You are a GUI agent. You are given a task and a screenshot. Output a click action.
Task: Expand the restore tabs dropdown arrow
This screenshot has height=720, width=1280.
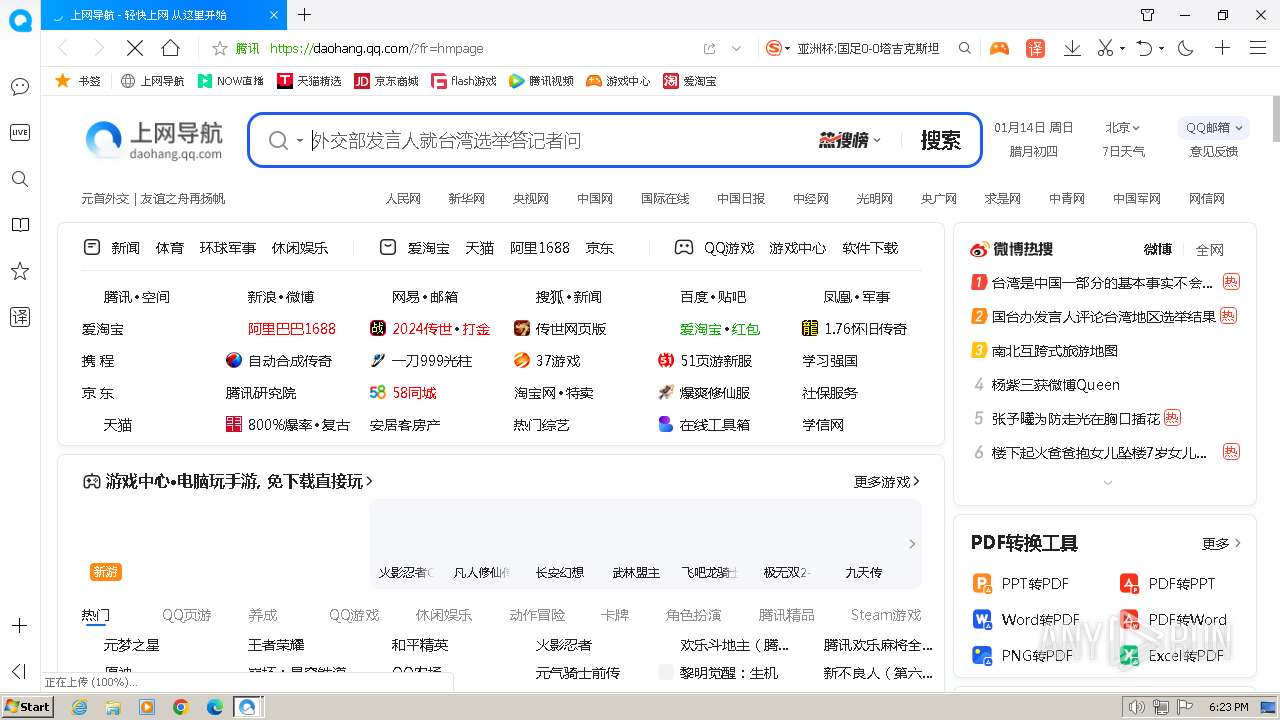coord(1161,48)
